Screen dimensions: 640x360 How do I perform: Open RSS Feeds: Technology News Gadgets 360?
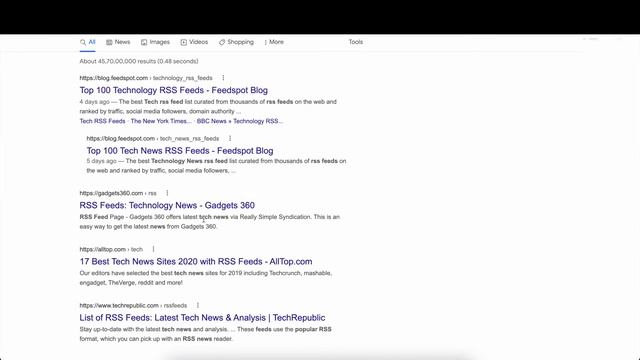coord(167,205)
